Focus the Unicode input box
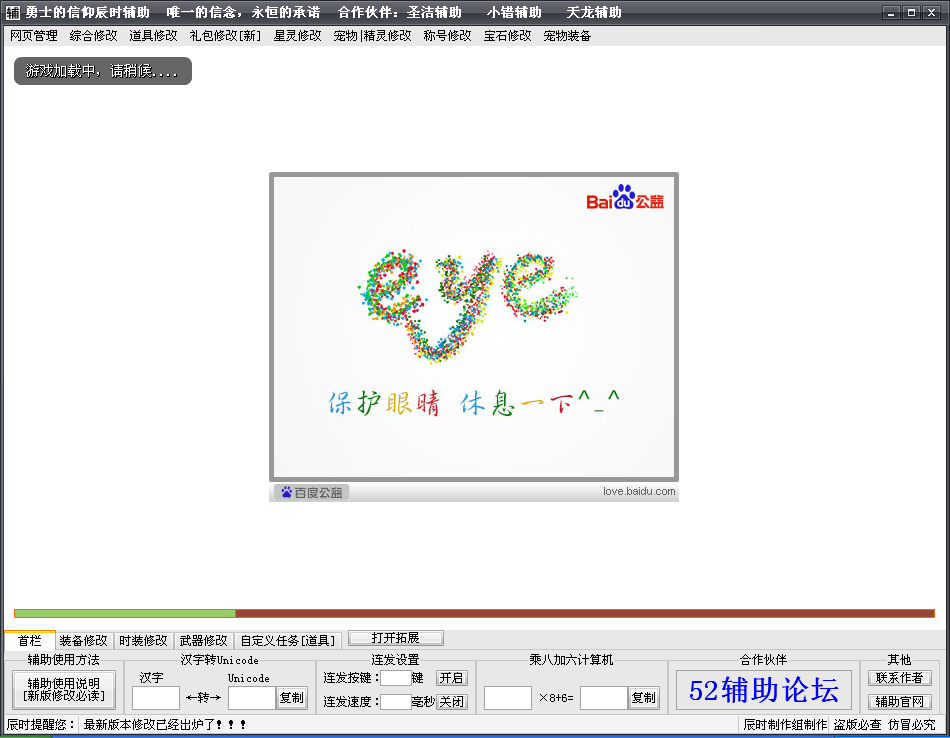This screenshot has height=738, width=950. (x=252, y=697)
